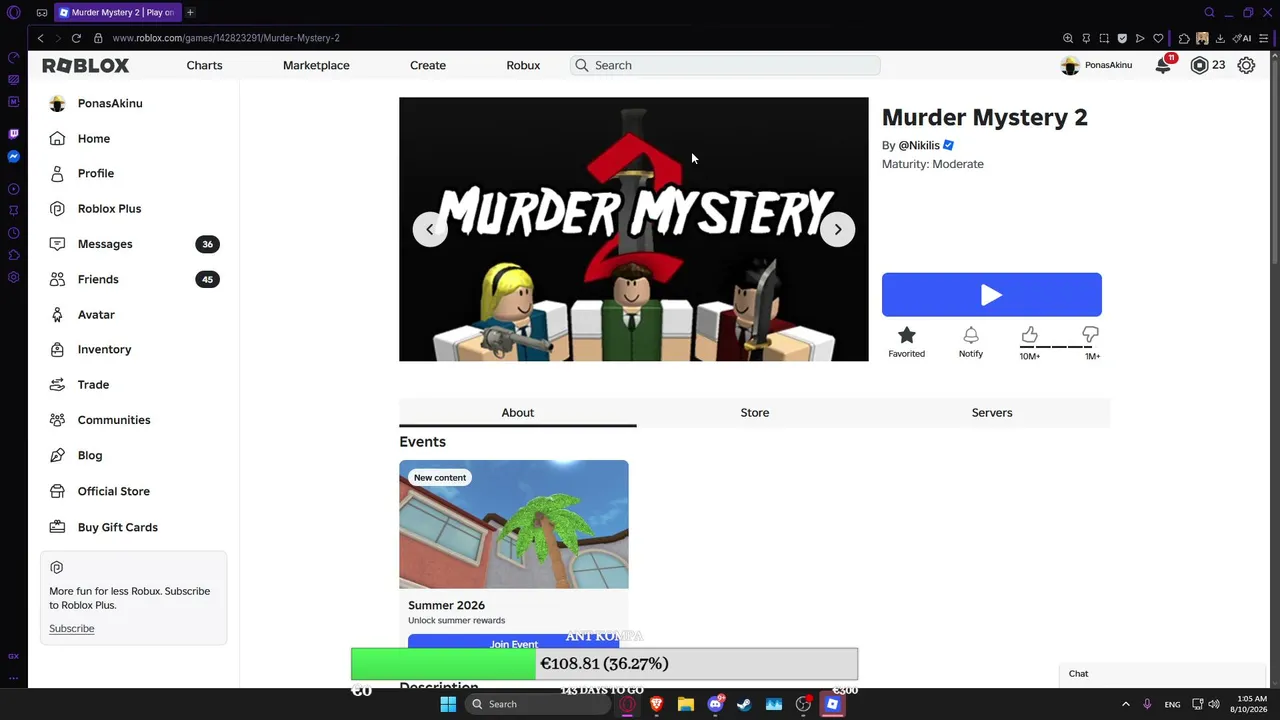Click the PonasAkinu name in the sidebar
The height and width of the screenshot is (720, 1280).
tap(110, 104)
